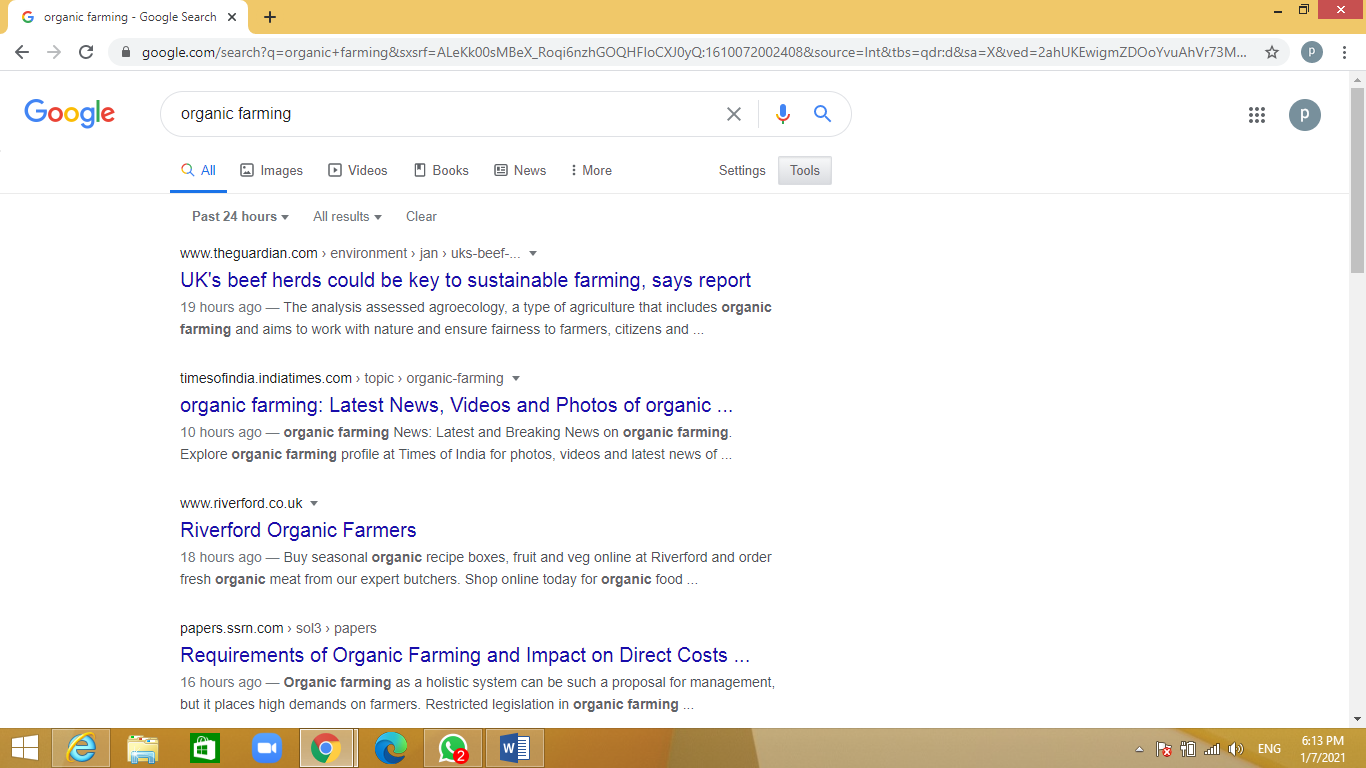Click ENG language indicator in tray

click(x=1269, y=749)
